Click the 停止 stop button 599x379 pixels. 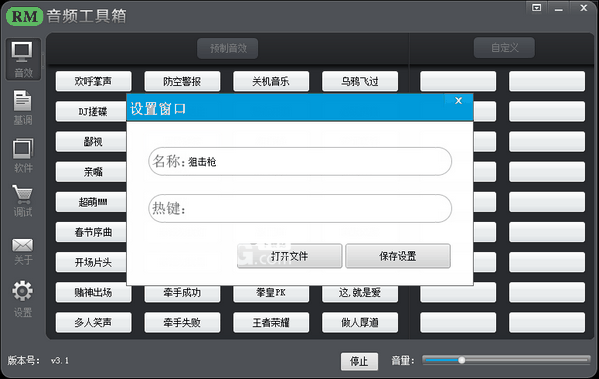point(359,361)
